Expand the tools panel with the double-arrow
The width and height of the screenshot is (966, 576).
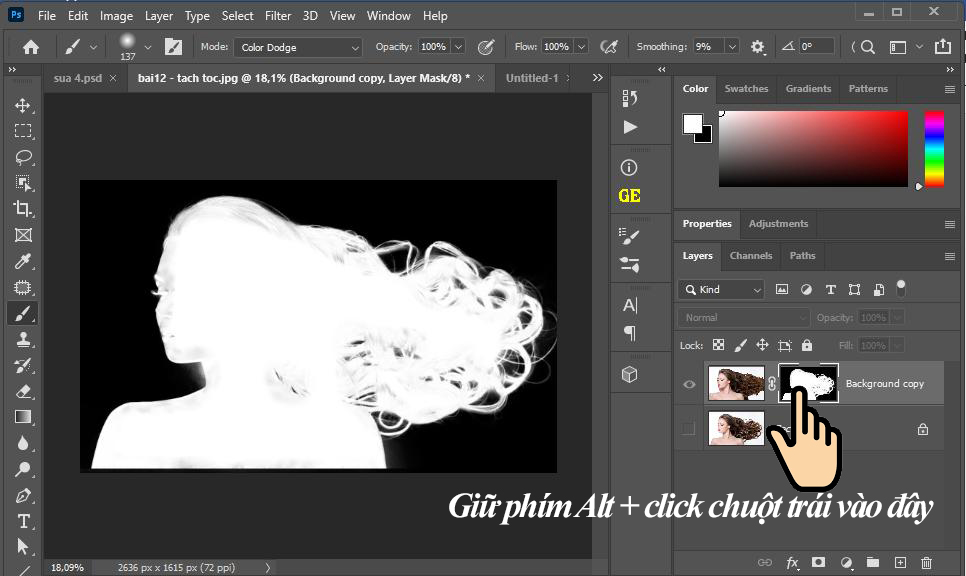click(x=12, y=69)
